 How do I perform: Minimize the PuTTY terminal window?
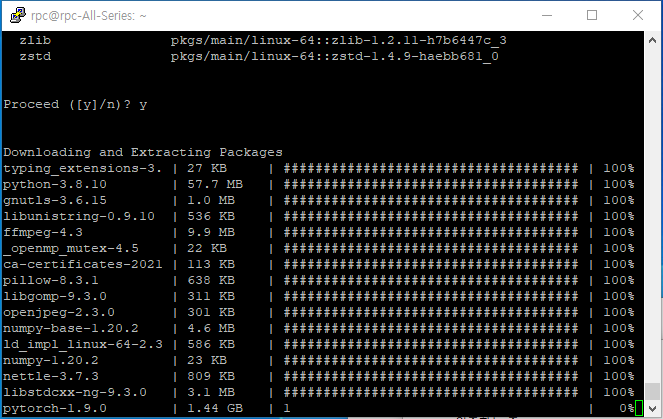pyautogui.click(x=547, y=15)
